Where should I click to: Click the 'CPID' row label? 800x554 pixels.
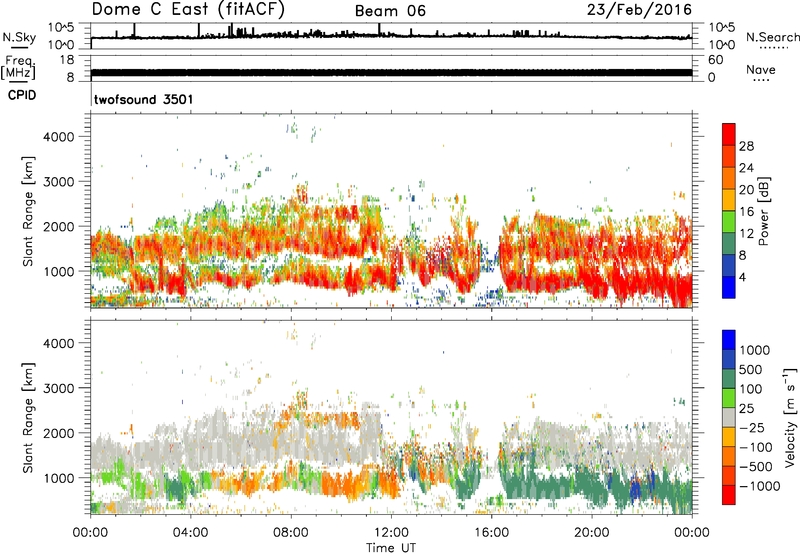22,95
